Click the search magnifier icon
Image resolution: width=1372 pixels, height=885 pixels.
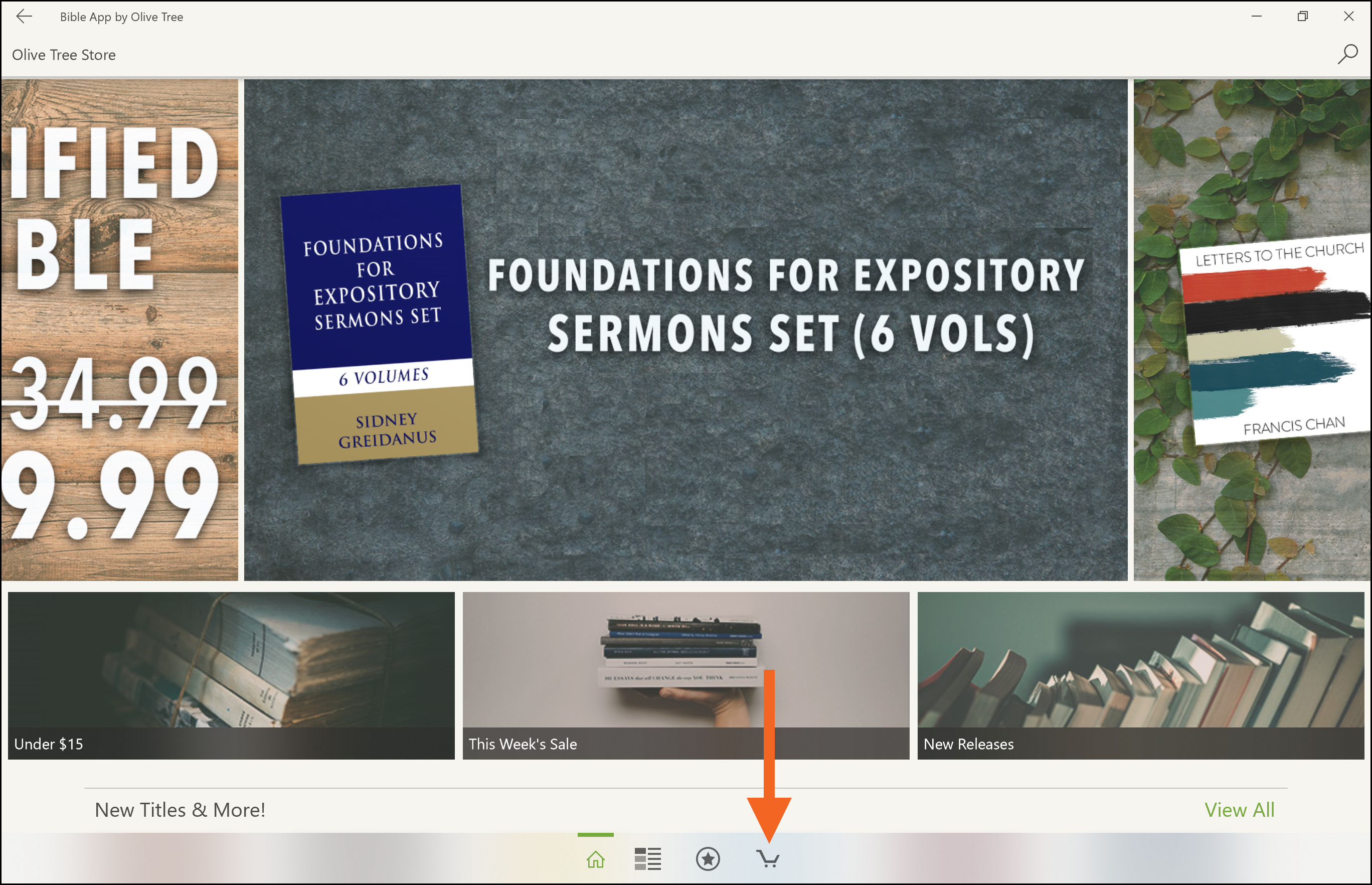1347,55
